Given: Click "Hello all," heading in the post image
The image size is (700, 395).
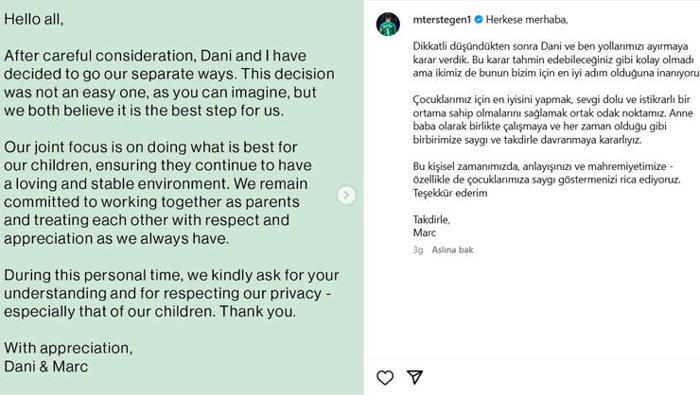Looking at the screenshot, I should [x=34, y=19].
